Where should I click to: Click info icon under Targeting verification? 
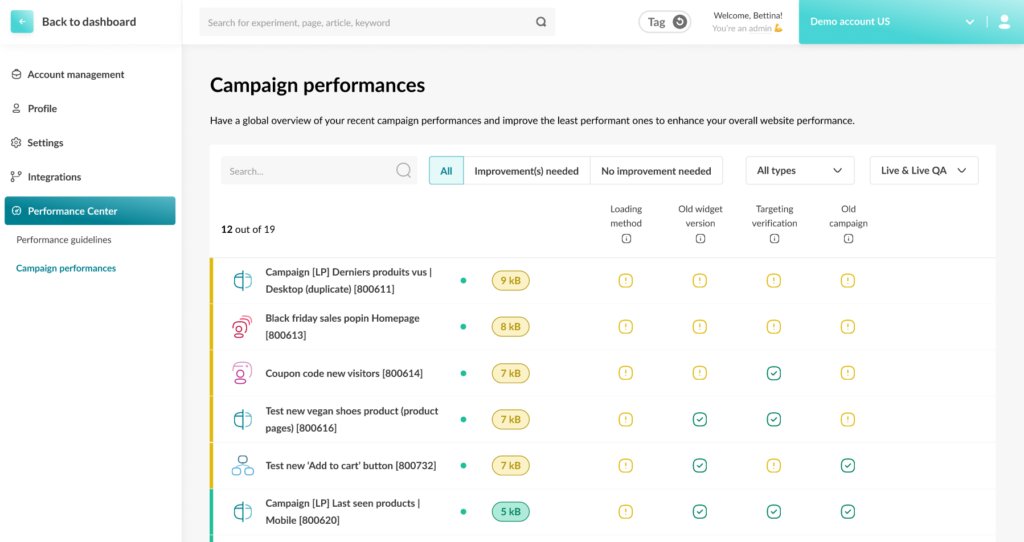point(774,239)
